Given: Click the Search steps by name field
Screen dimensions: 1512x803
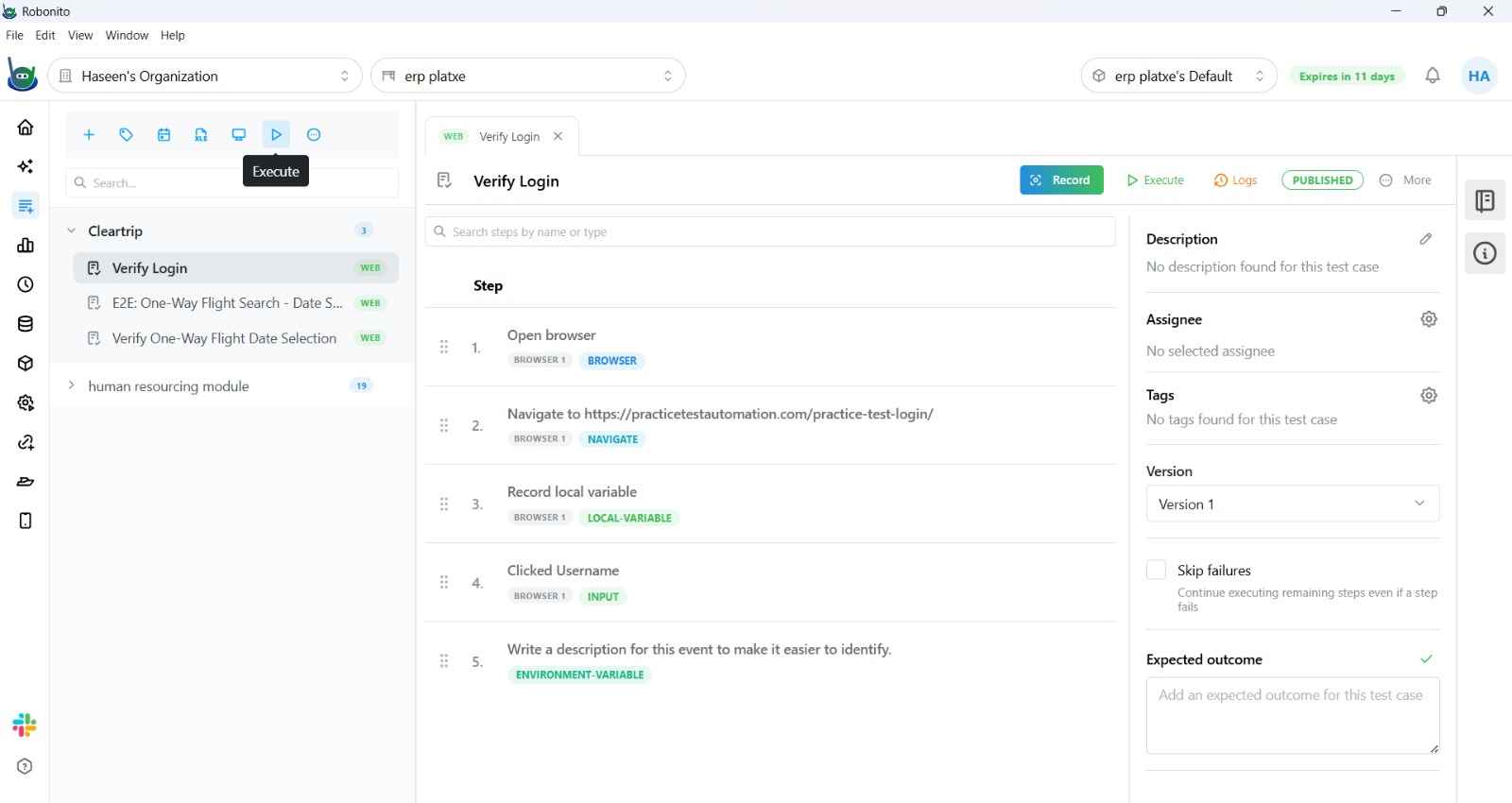Looking at the screenshot, I should pos(770,231).
